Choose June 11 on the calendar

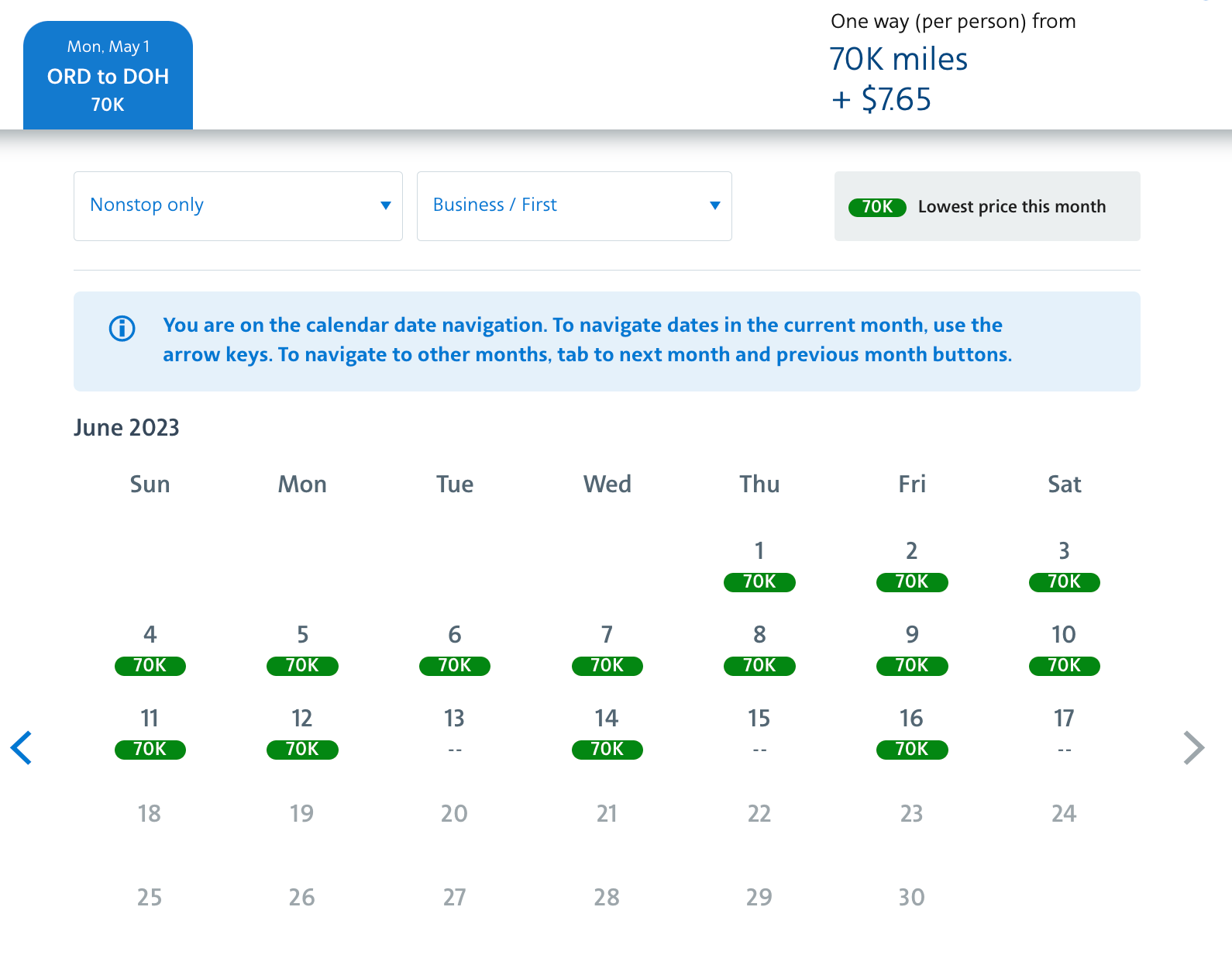150,733
